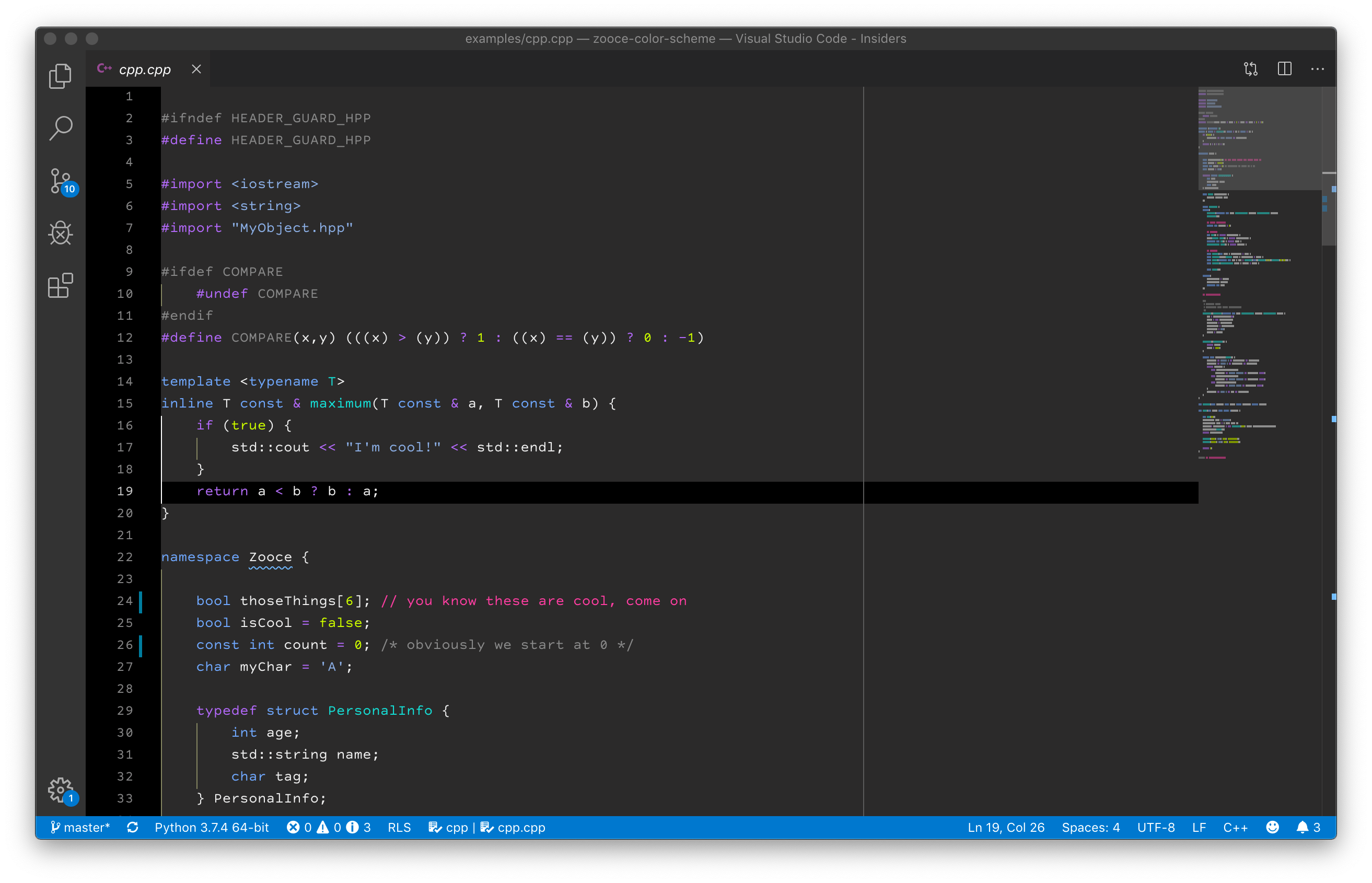Change the C++ language mode
Screen dimensions: 1372x883
[x=1235, y=828]
